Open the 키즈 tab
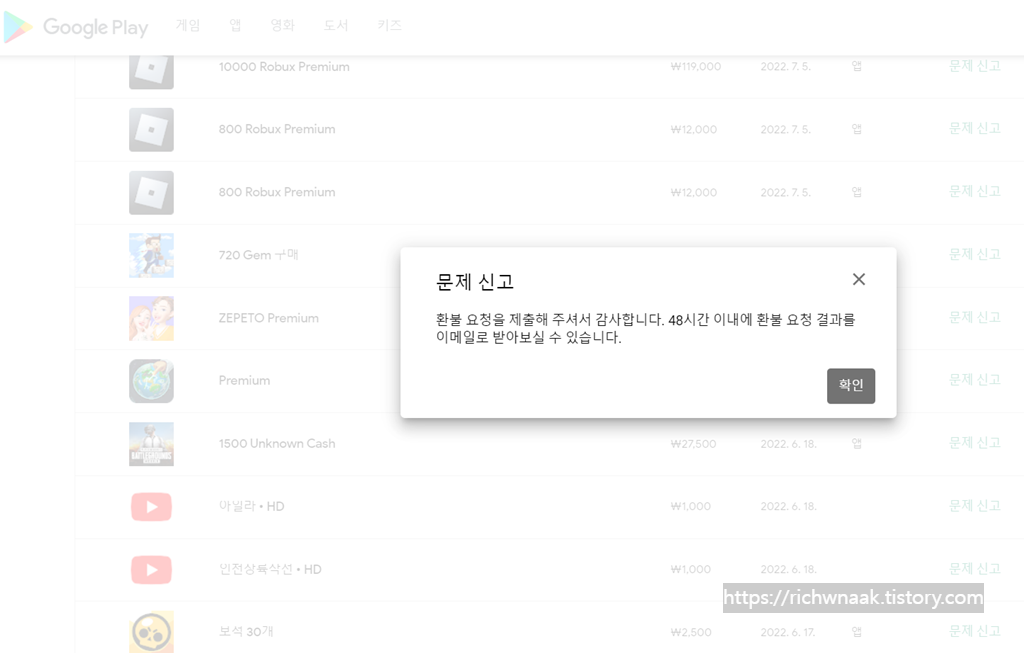1024x653 pixels. (389, 25)
